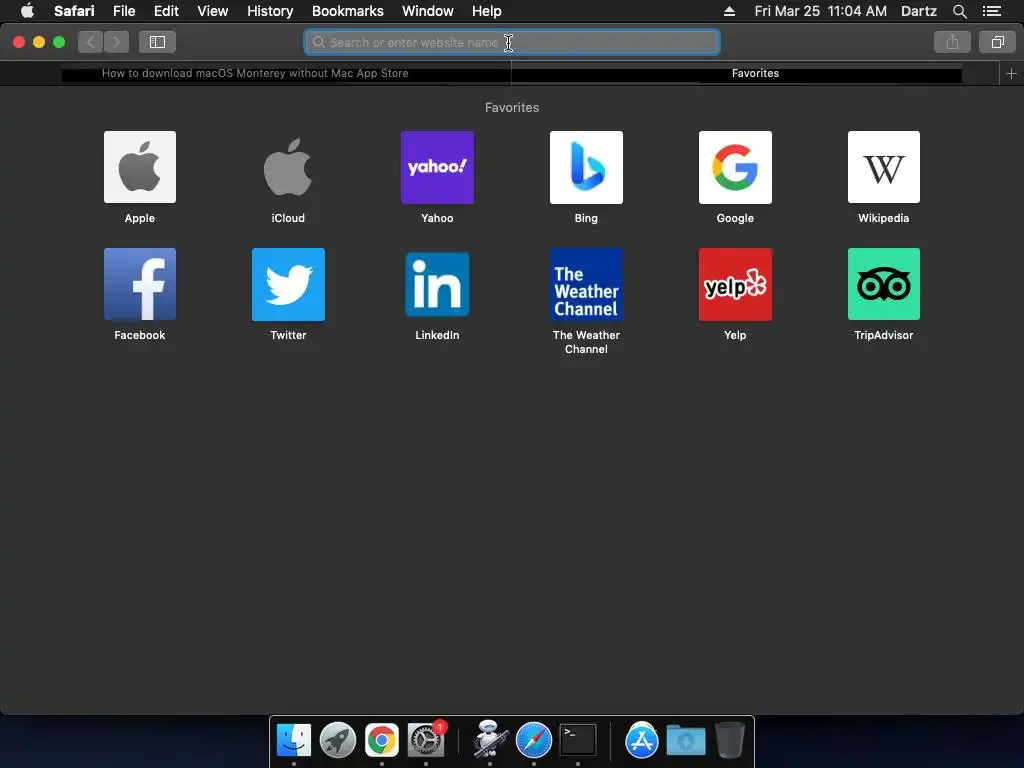Open the LinkedIn favorite tile
The height and width of the screenshot is (768, 1024).
pyautogui.click(x=437, y=284)
